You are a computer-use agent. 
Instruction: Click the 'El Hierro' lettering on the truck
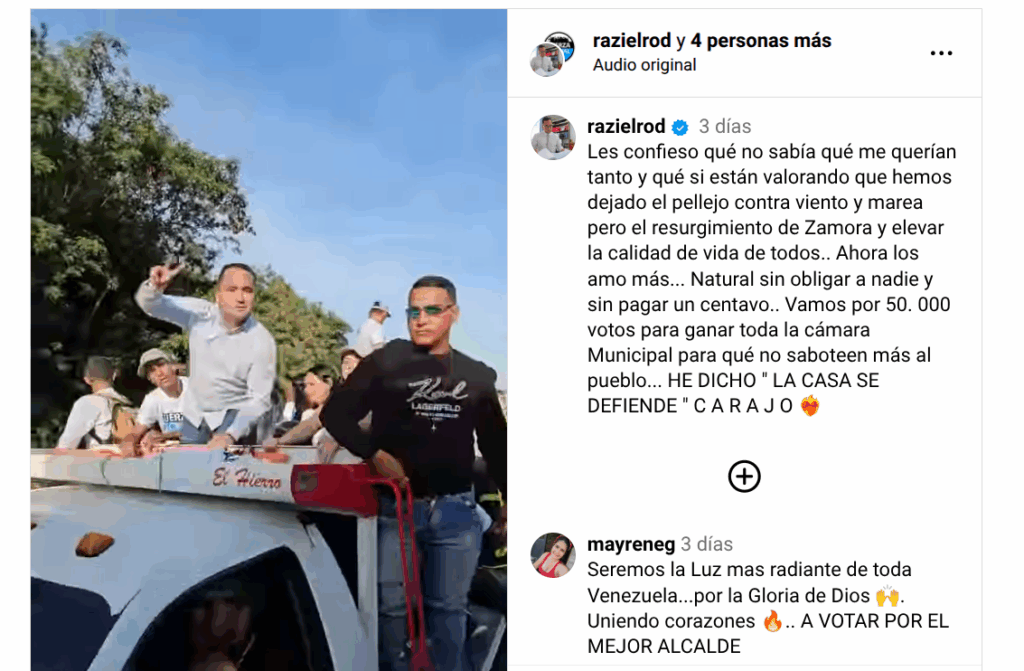(x=246, y=479)
